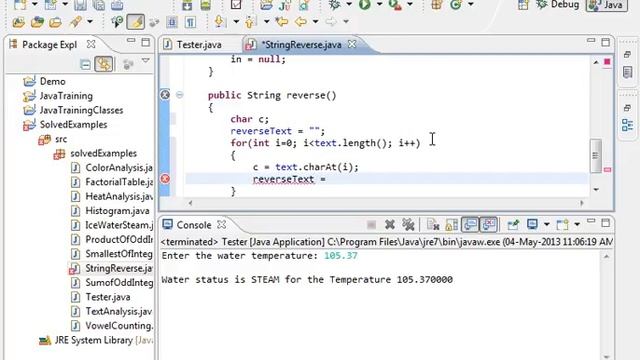Close the StringReverse.java editor tab
The height and width of the screenshot is (360, 640).
coord(352,44)
